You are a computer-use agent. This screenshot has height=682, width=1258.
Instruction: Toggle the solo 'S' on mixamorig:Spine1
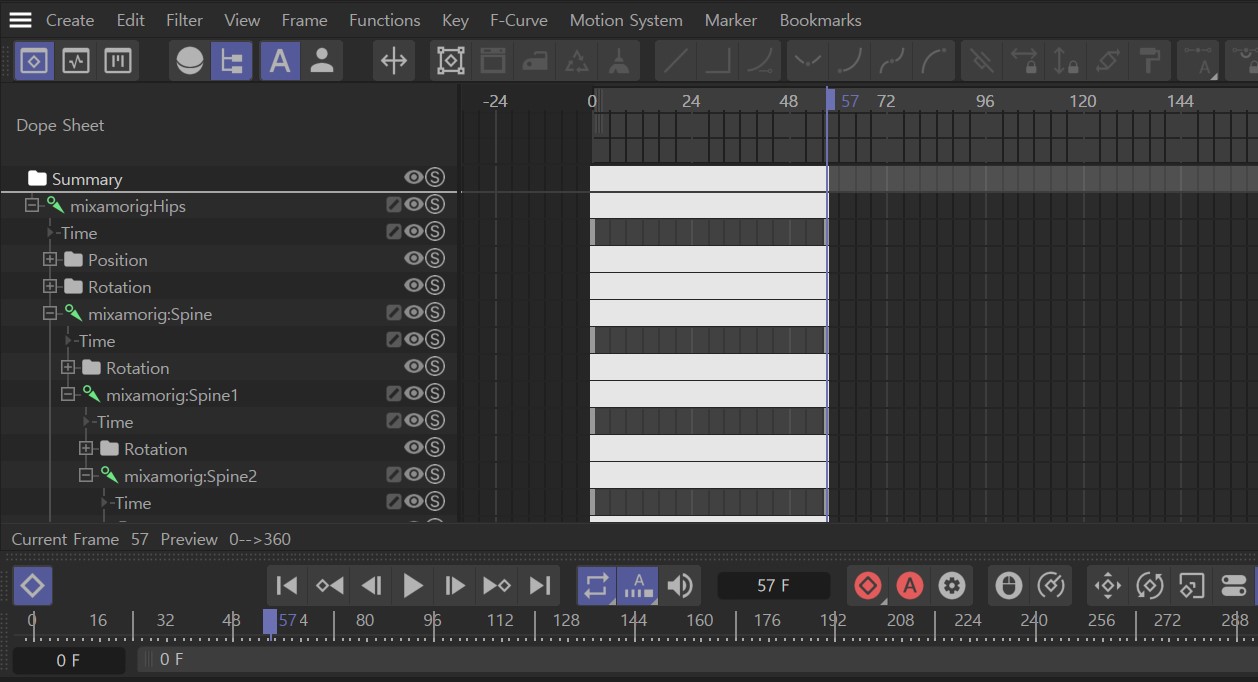tap(434, 393)
